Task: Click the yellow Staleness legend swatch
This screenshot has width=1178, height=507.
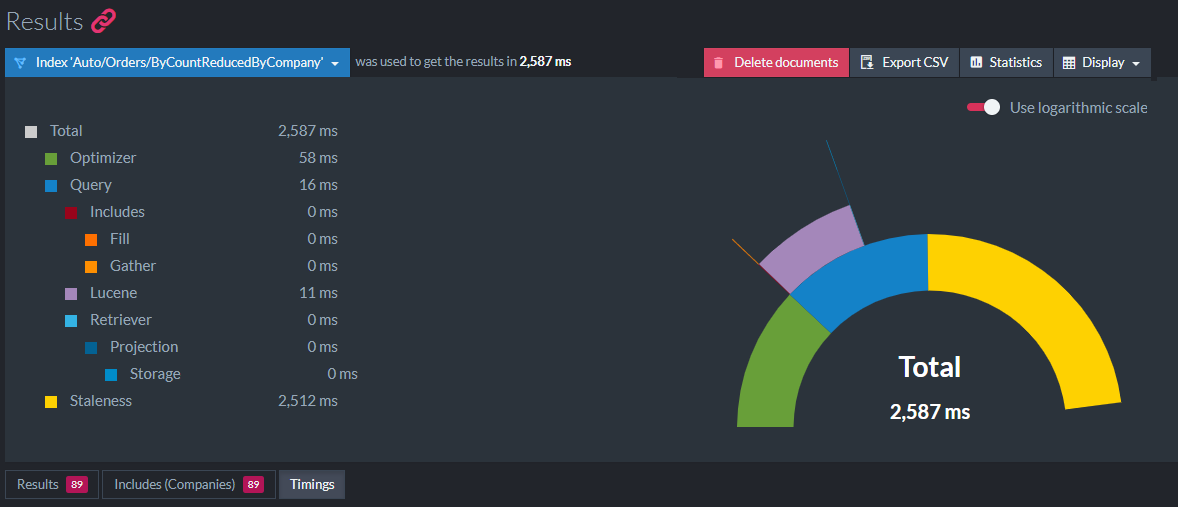Action: (51, 402)
